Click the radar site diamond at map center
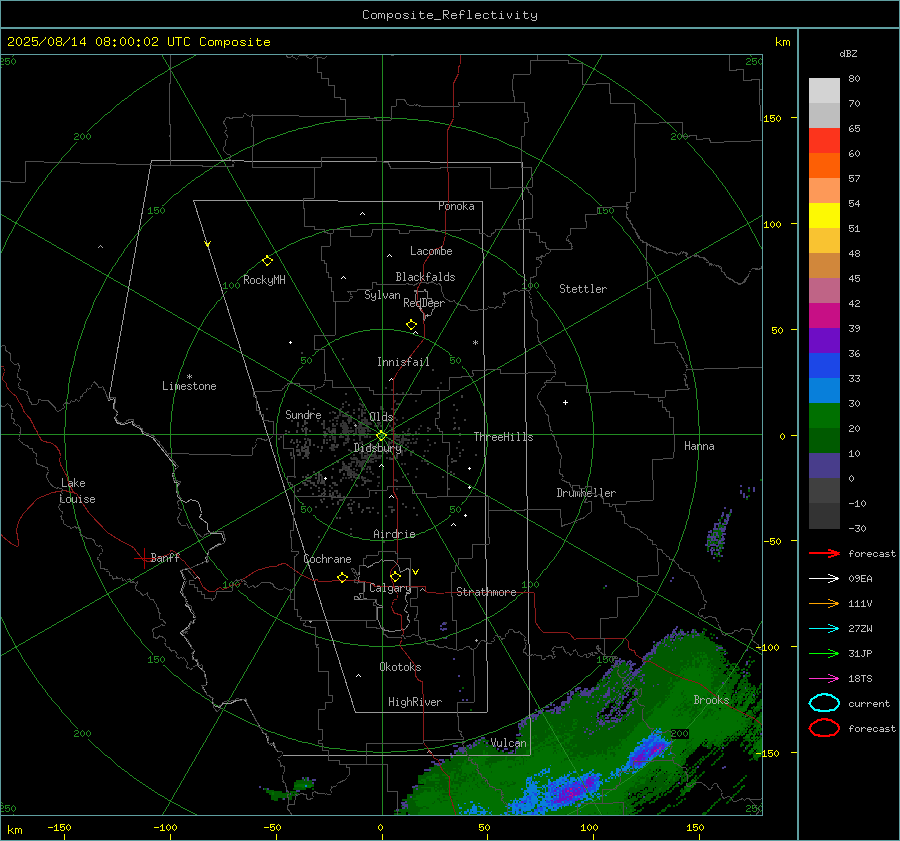The image size is (900, 841). [x=381, y=436]
